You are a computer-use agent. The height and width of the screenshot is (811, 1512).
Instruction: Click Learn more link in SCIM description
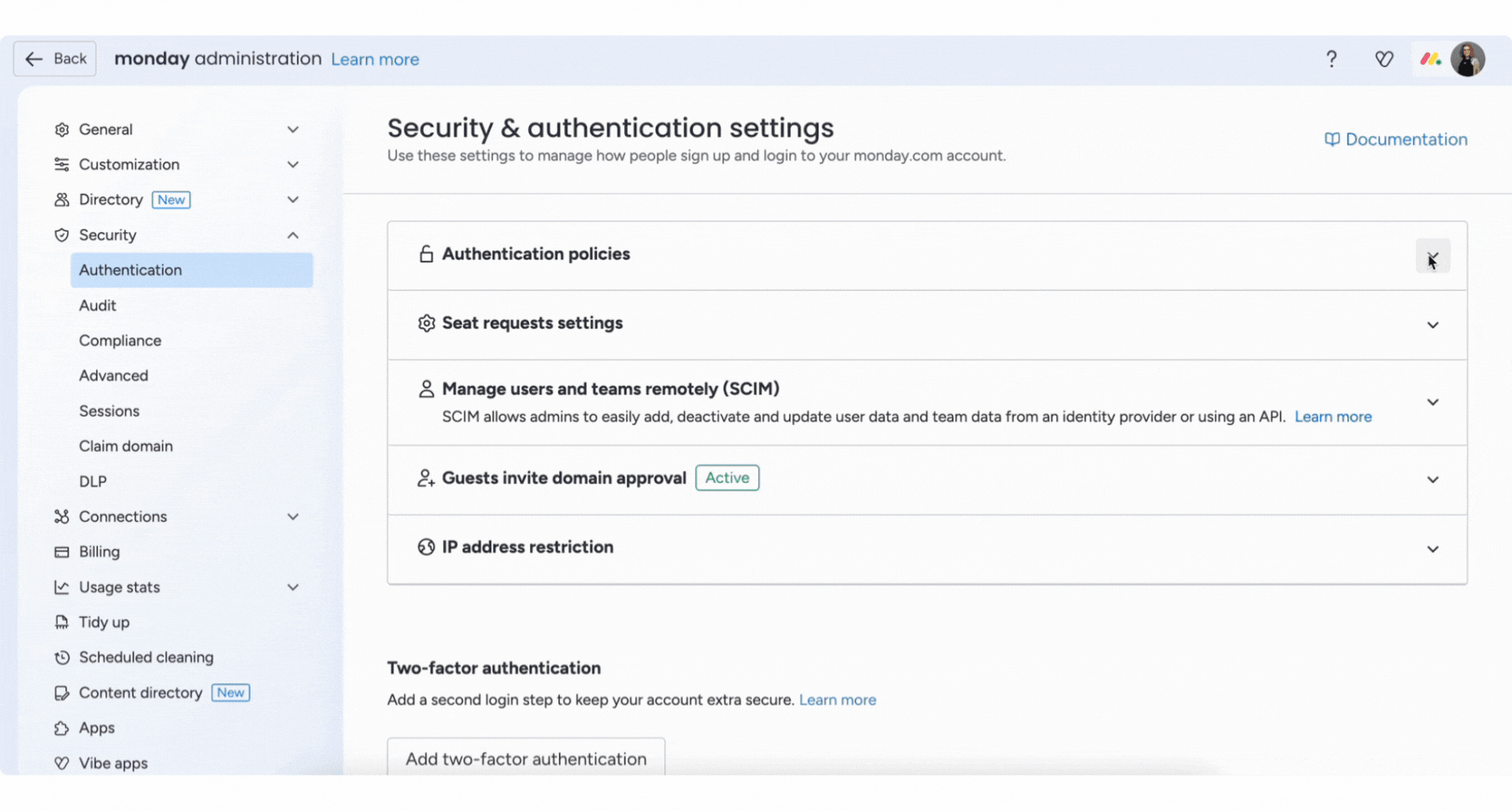pos(1333,416)
